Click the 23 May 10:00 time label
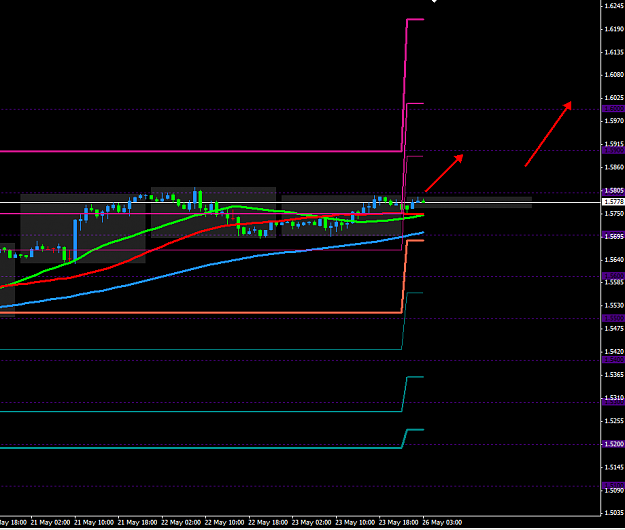This screenshot has width=625, height=530. [355, 522]
